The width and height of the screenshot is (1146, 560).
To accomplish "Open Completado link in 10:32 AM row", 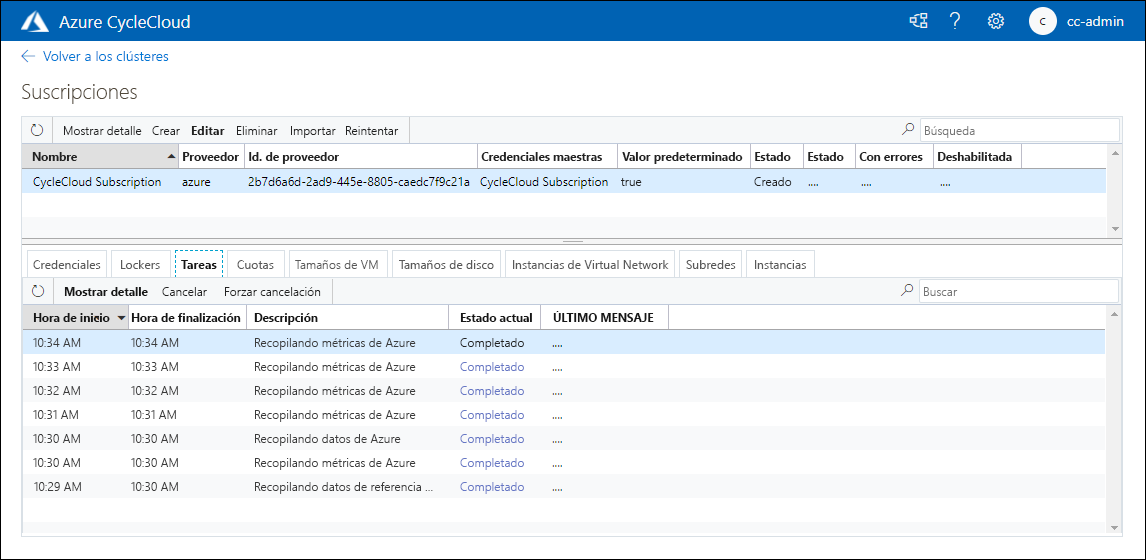I will pyautogui.click(x=492, y=390).
